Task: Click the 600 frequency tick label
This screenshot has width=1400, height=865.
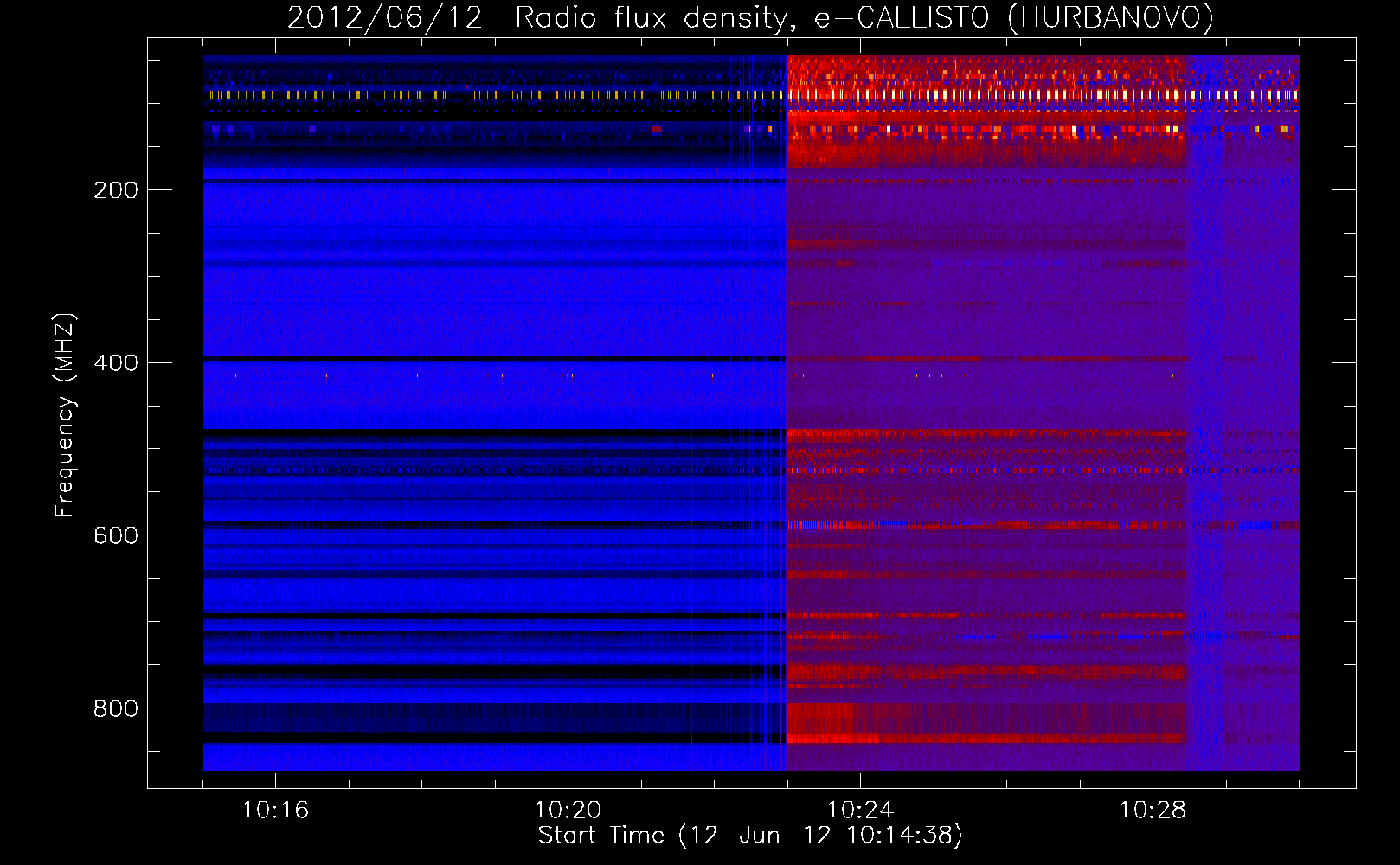Action: click(115, 535)
